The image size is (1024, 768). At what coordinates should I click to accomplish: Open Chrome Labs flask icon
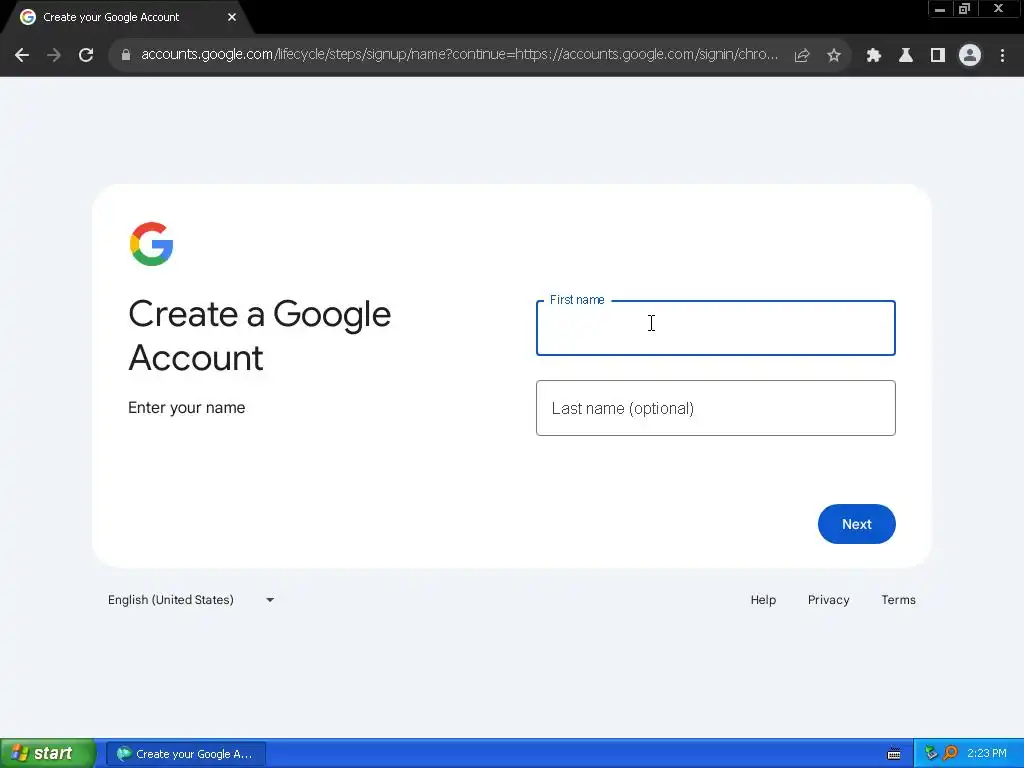point(906,56)
